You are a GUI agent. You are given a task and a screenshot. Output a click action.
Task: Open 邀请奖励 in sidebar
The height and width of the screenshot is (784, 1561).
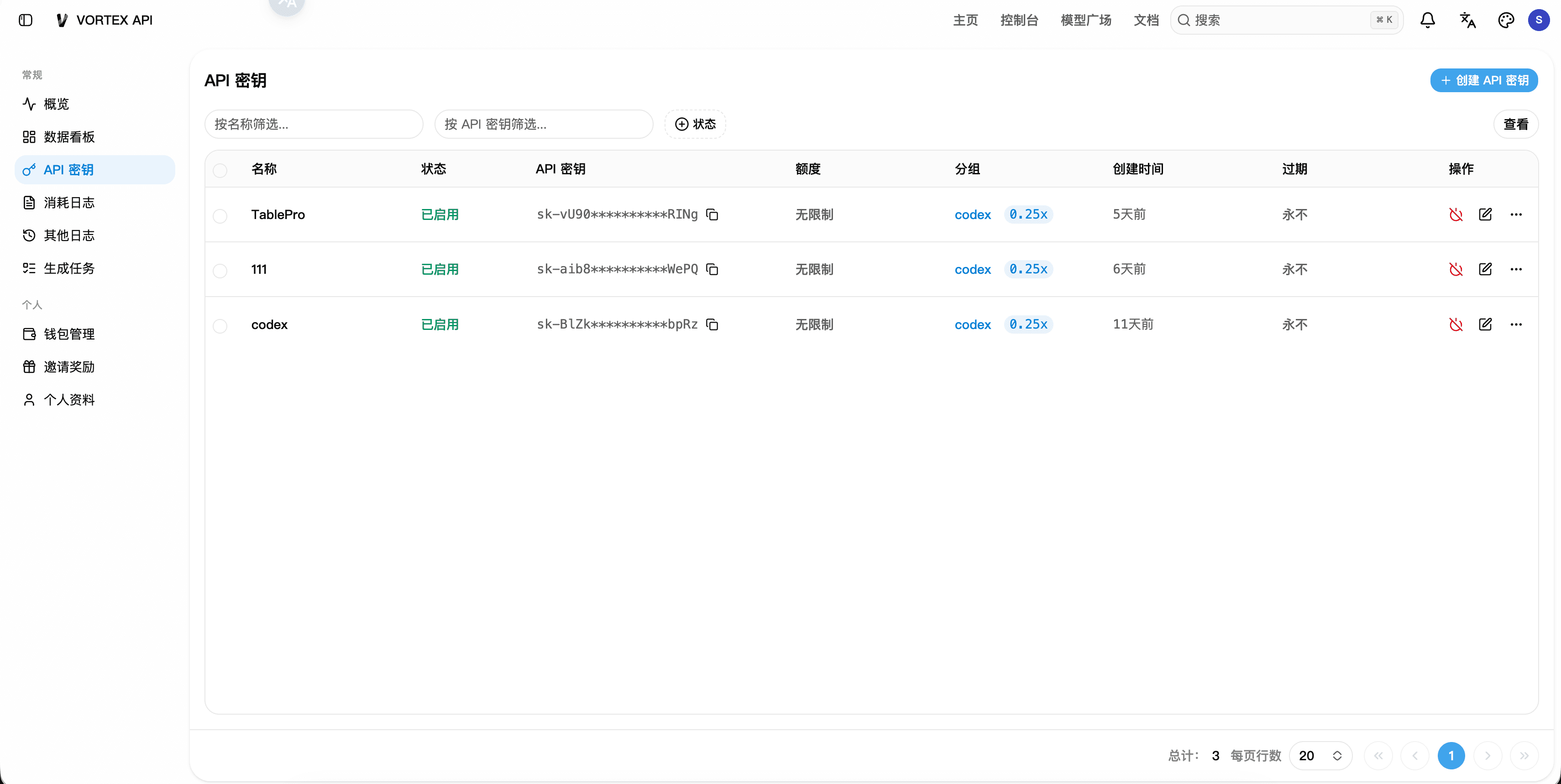pos(94,366)
